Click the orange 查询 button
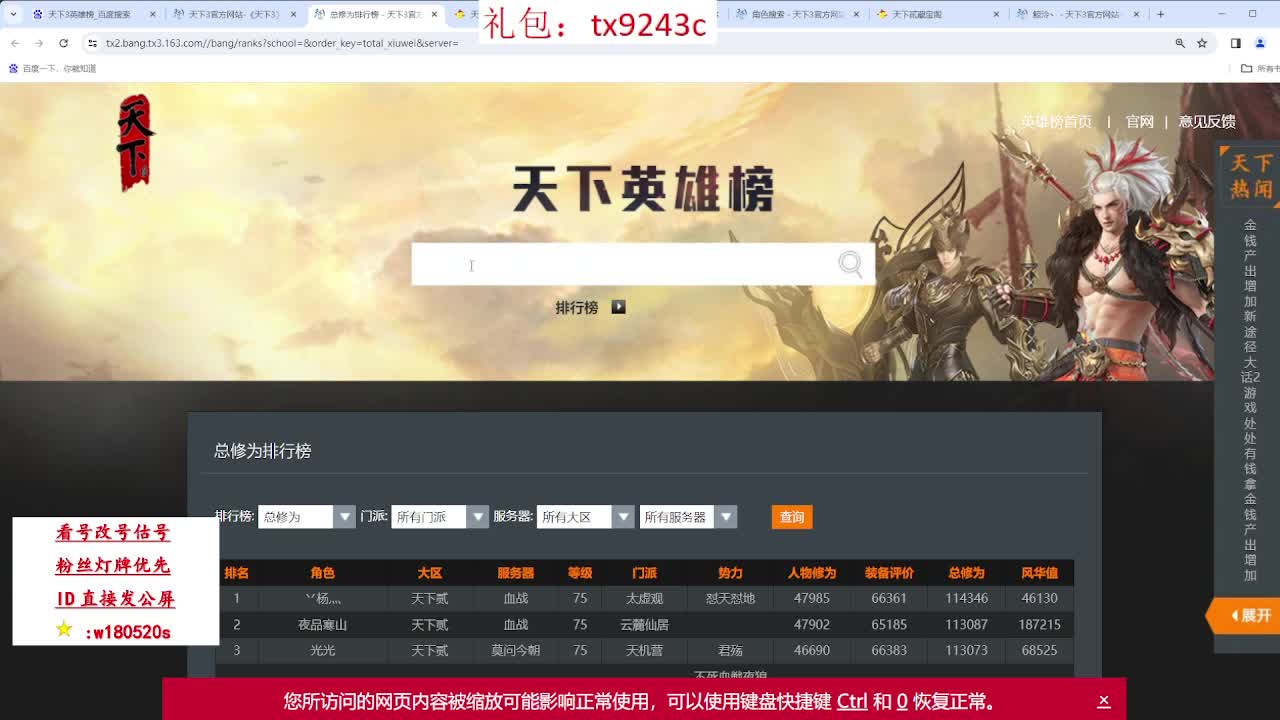The height and width of the screenshot is (720, 1280). (792, 517)
